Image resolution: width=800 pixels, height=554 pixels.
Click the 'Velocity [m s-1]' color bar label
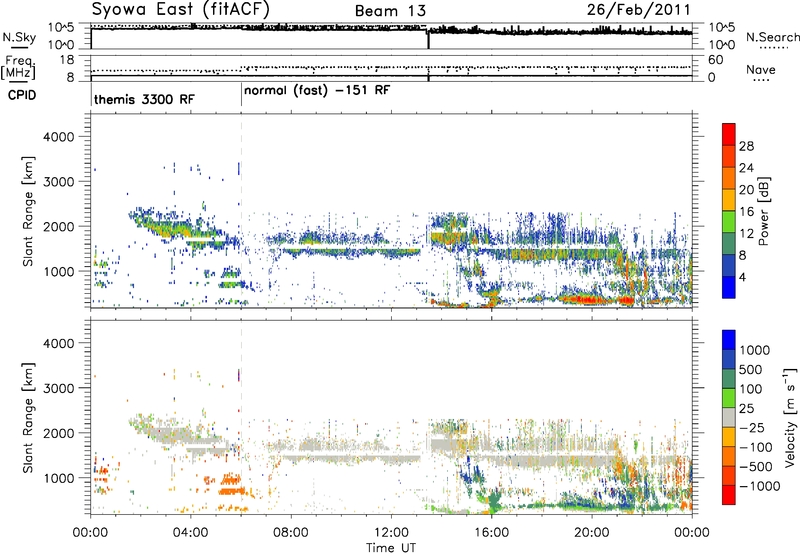790,417
